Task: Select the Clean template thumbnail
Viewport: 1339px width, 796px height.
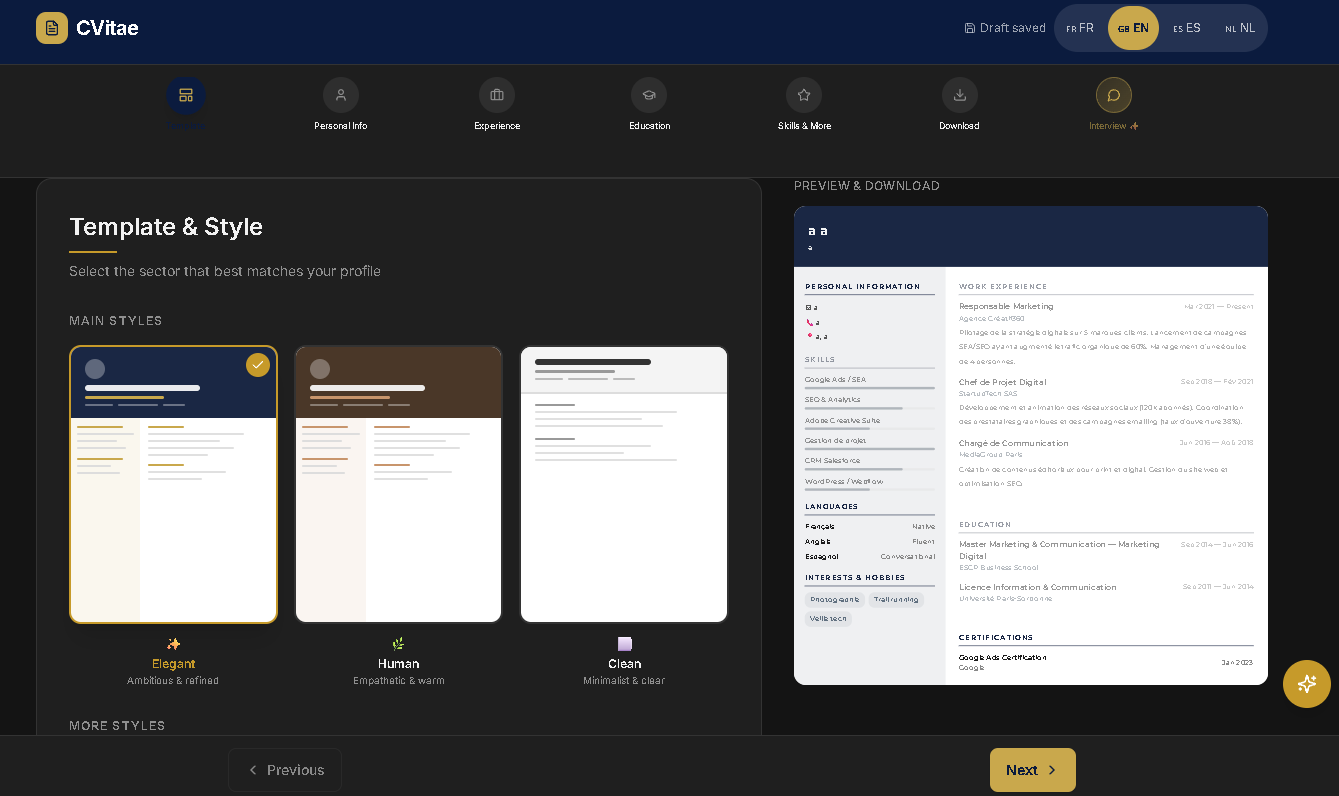Action: coord(624,485)
